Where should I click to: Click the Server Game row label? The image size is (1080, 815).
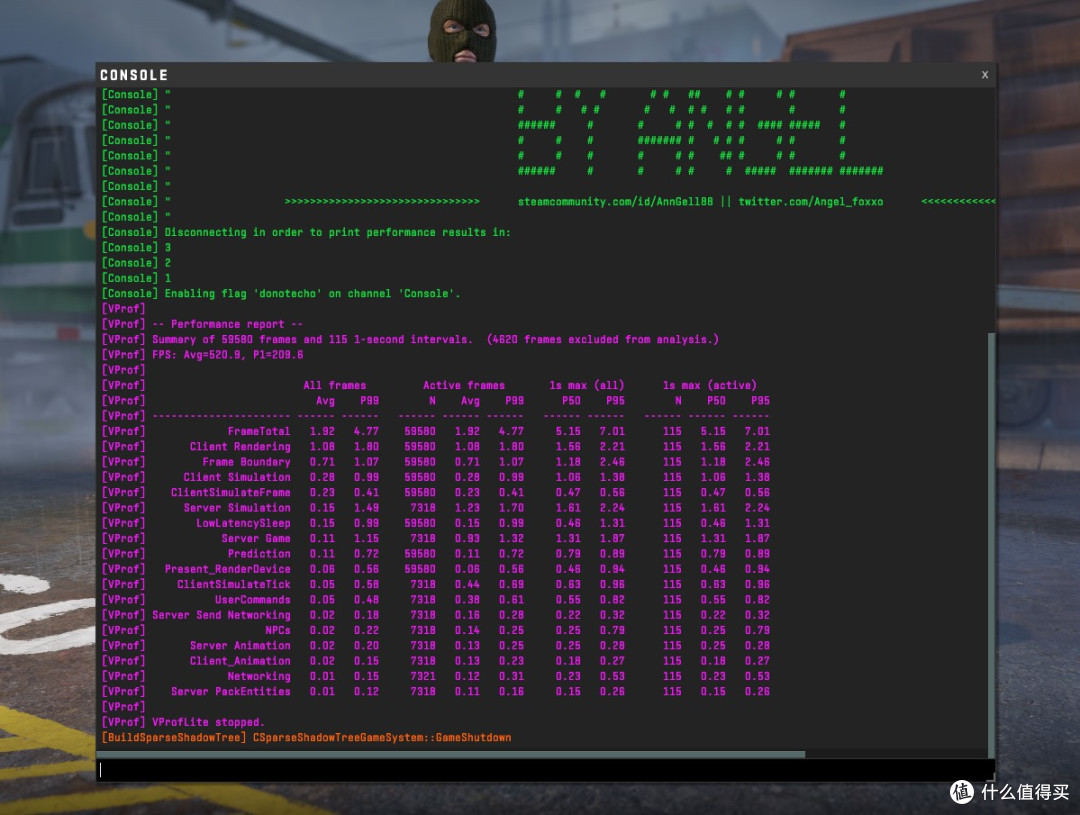point(256,538)
